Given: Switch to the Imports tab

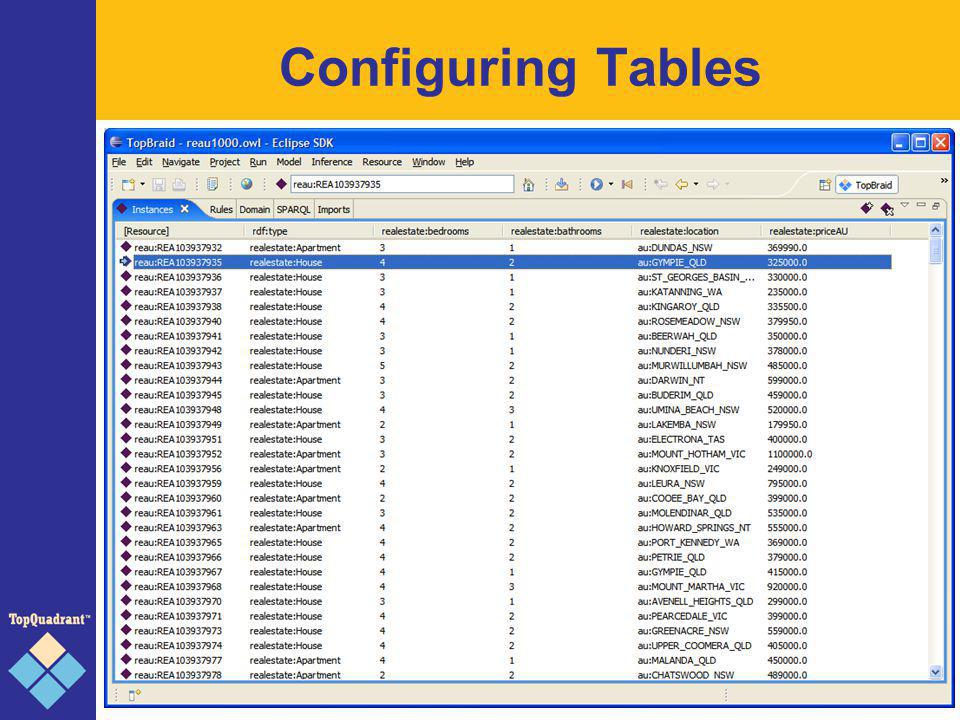Looking at the screenshot, I should click(334, 209).
